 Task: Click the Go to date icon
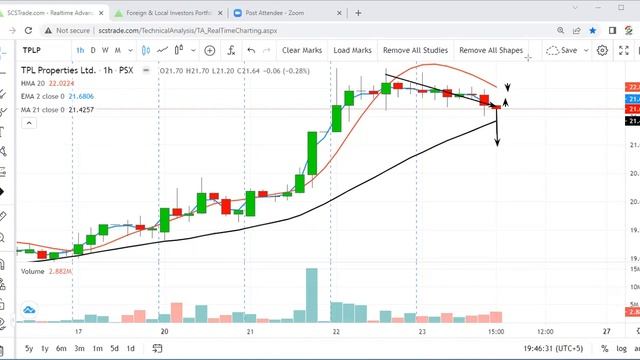click(157, 348)
